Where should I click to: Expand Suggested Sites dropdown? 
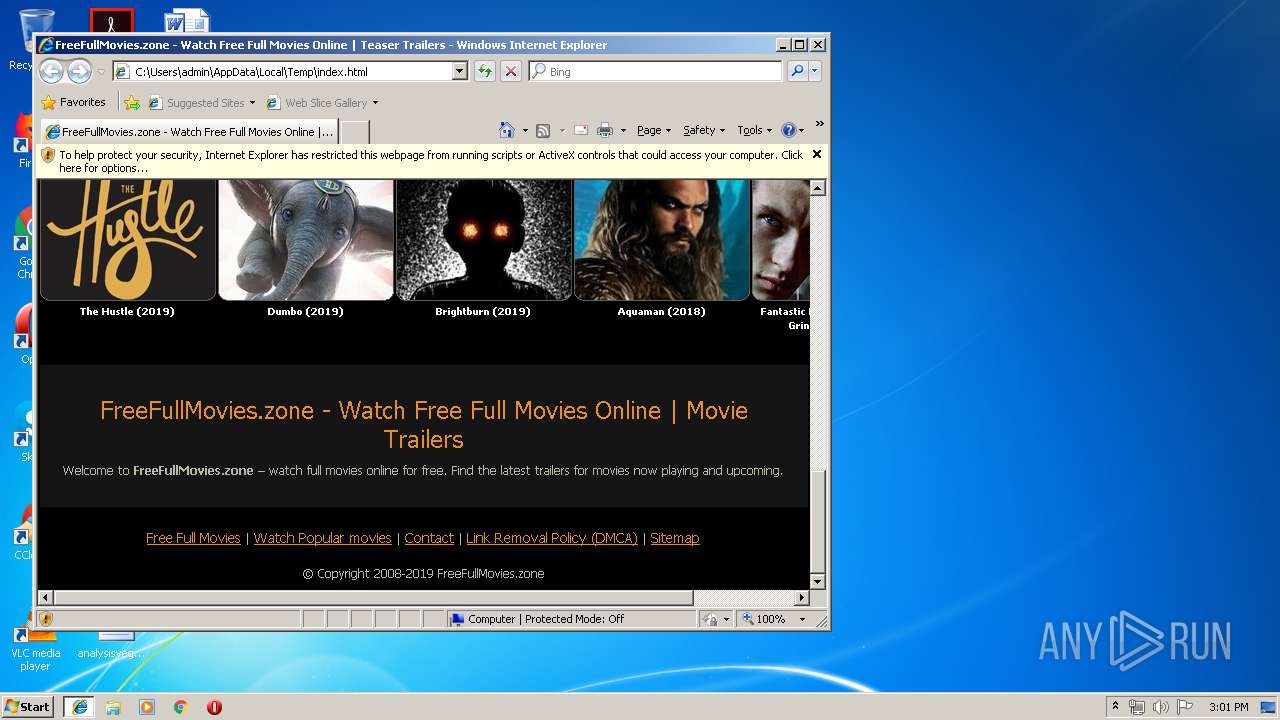pos(253,103)
